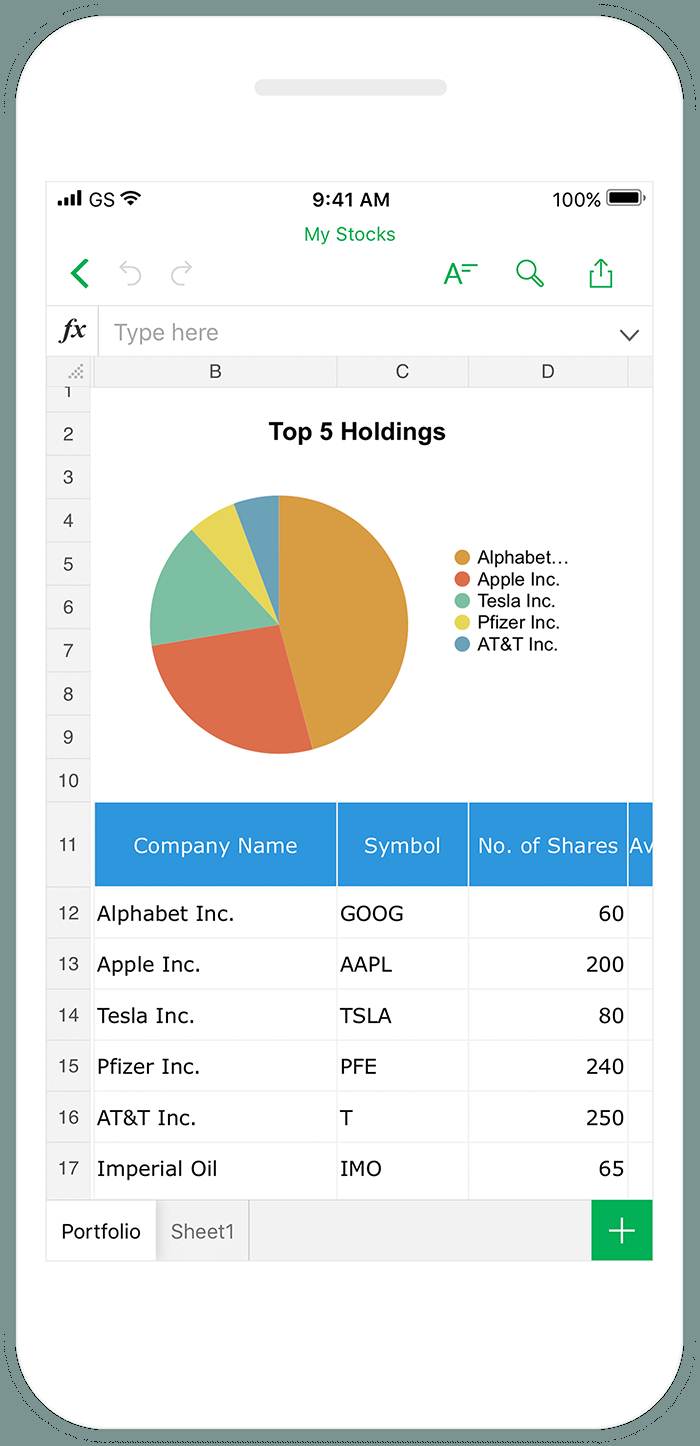Expand the formula bar with the chevron

point(630,334)
